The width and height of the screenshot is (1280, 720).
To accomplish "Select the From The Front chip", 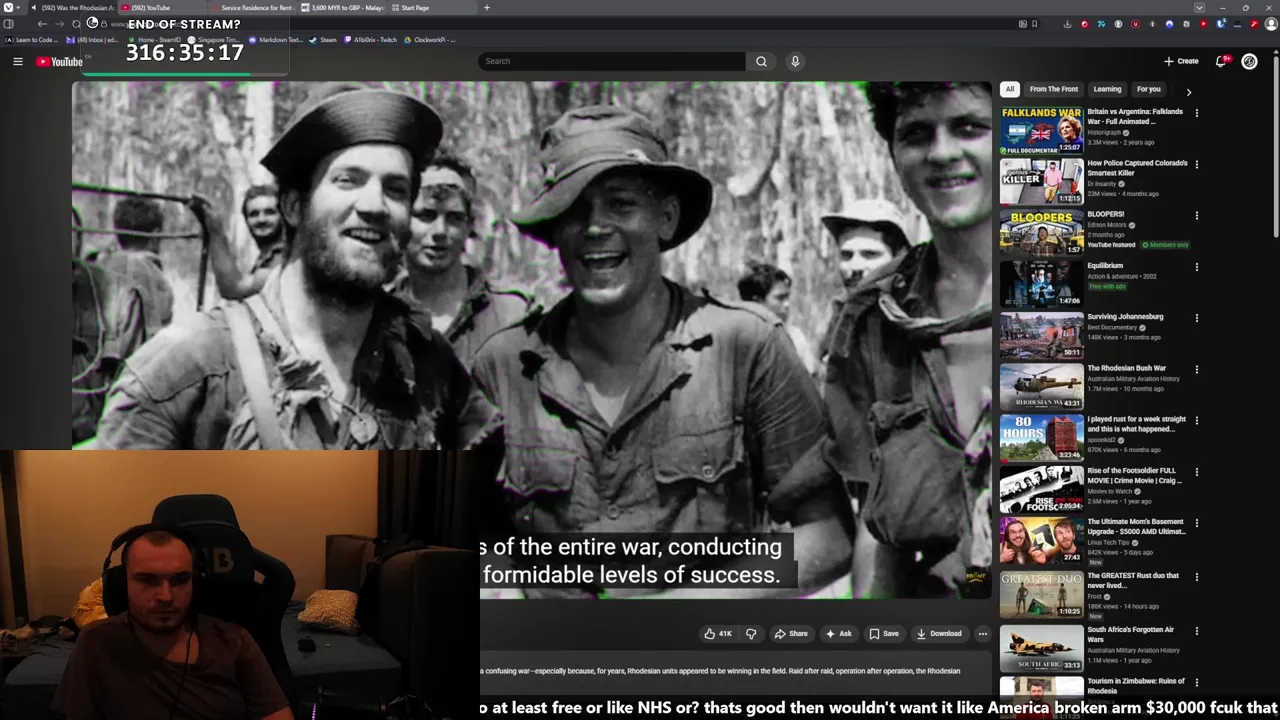I will pos(1054,89).
